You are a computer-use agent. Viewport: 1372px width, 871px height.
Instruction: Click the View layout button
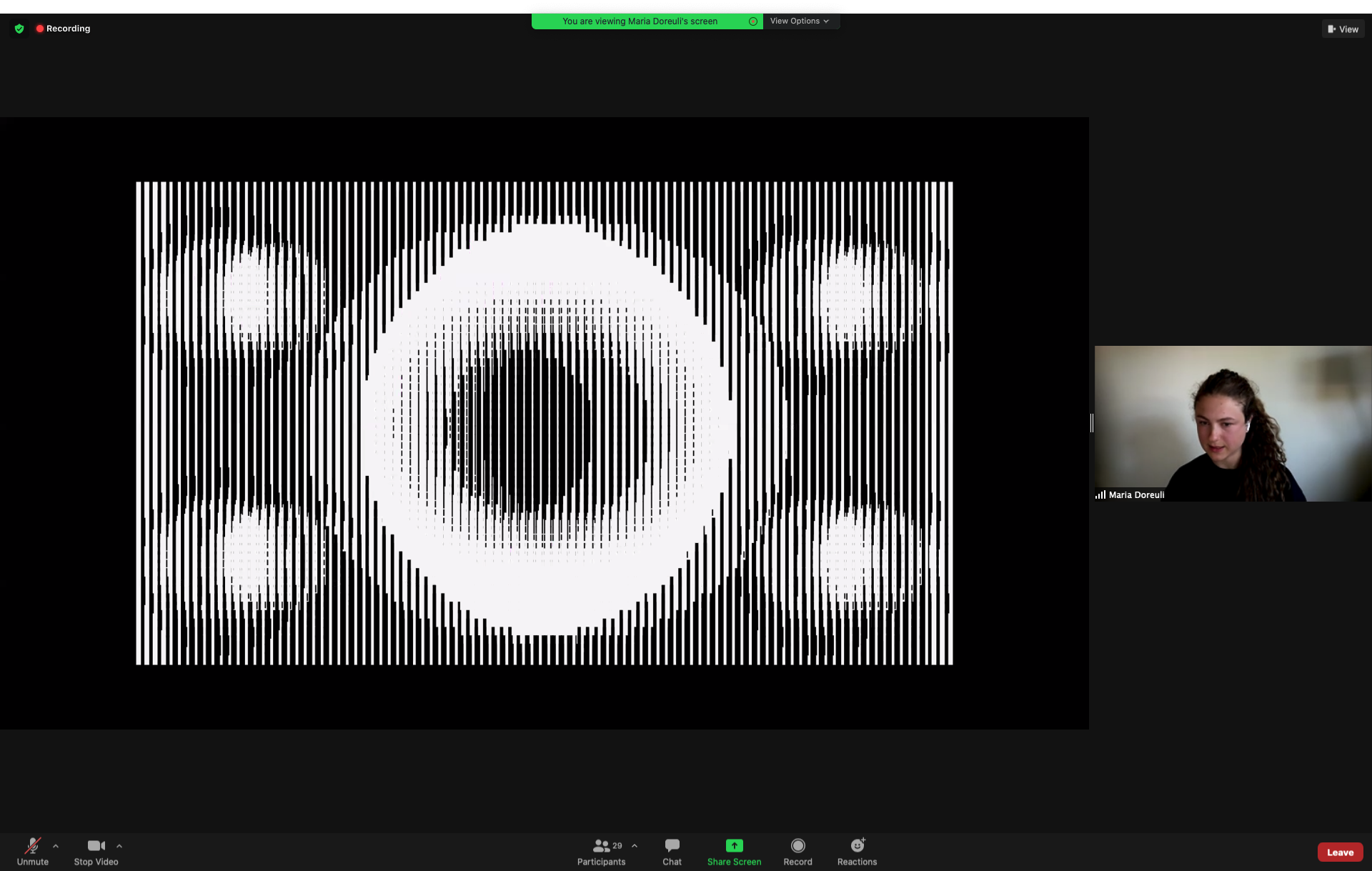pyautogui.click(x=1343, y=29)
